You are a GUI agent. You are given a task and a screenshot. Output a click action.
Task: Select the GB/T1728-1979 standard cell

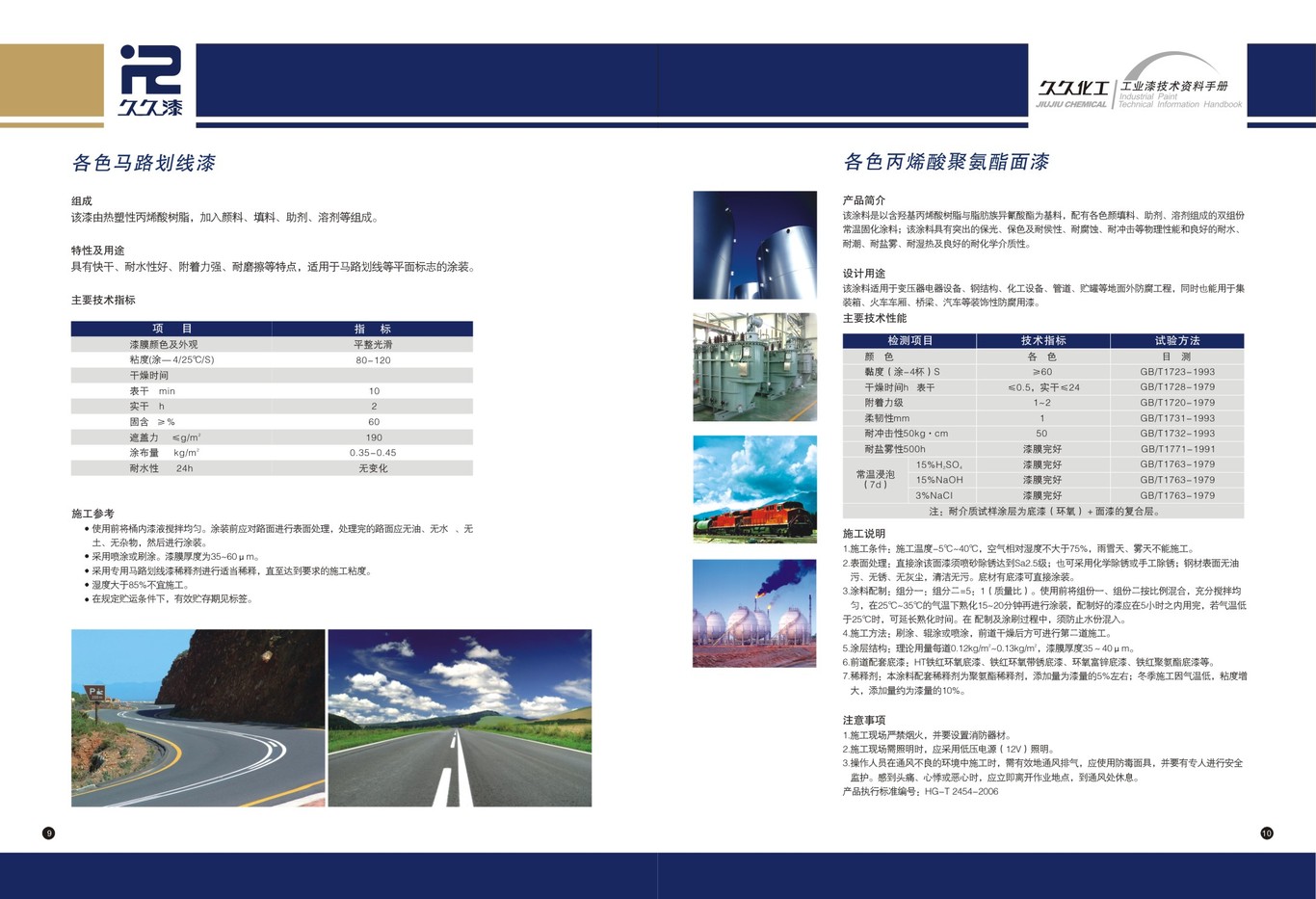(1177, 387)
